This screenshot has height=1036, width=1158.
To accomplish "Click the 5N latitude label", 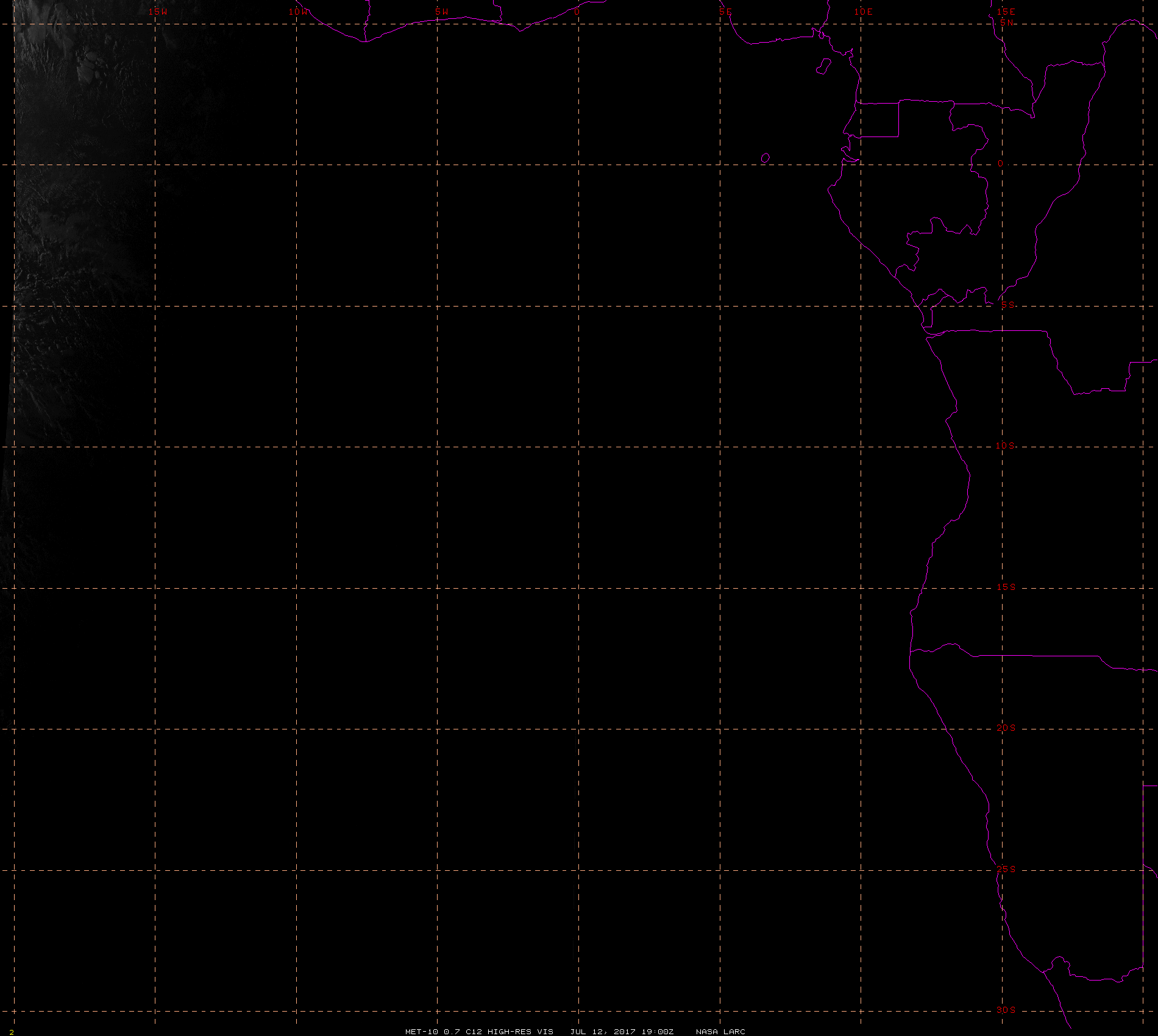I will 1007,23.
